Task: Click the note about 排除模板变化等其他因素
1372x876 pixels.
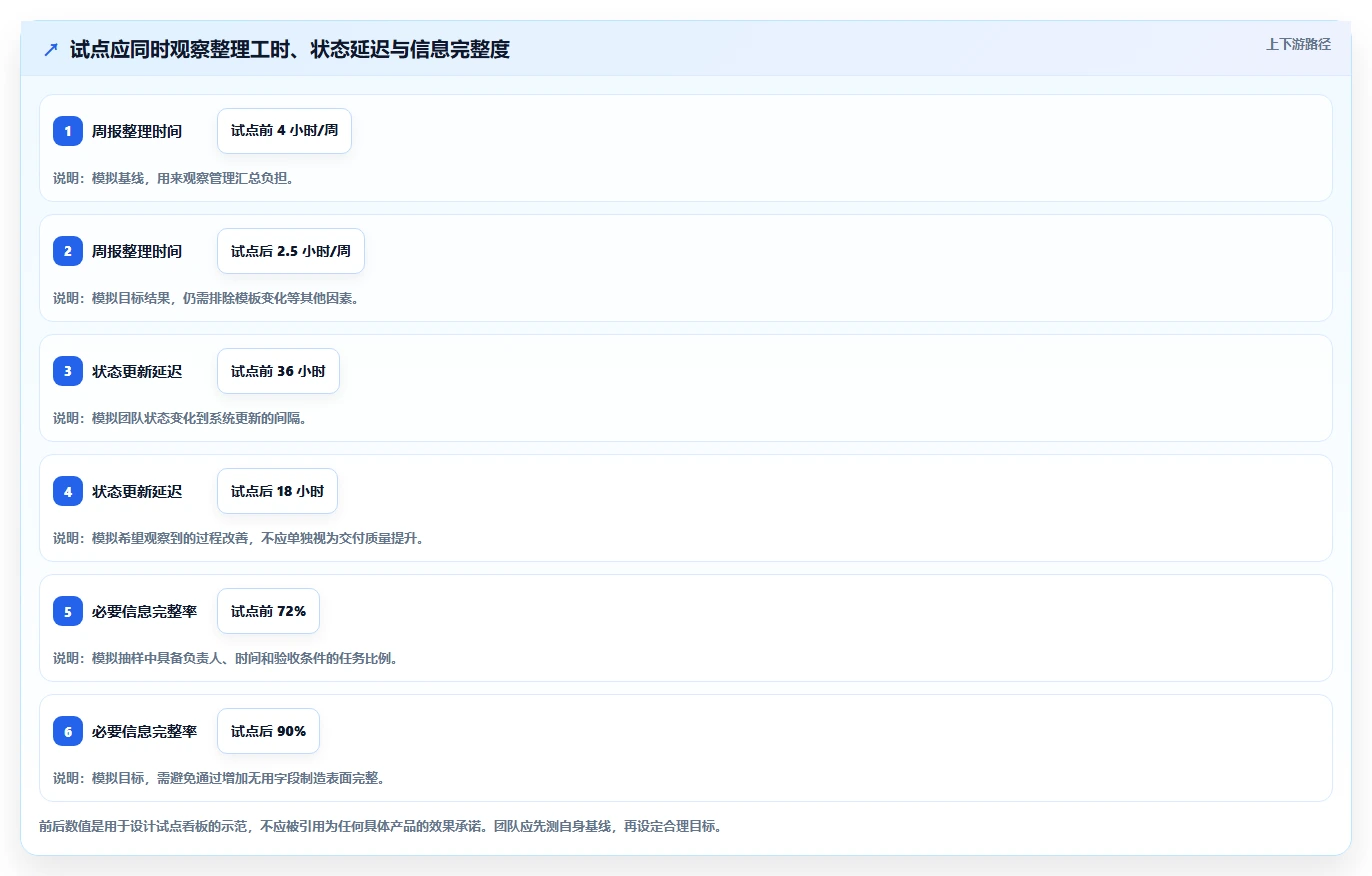Action: (206, 298)
